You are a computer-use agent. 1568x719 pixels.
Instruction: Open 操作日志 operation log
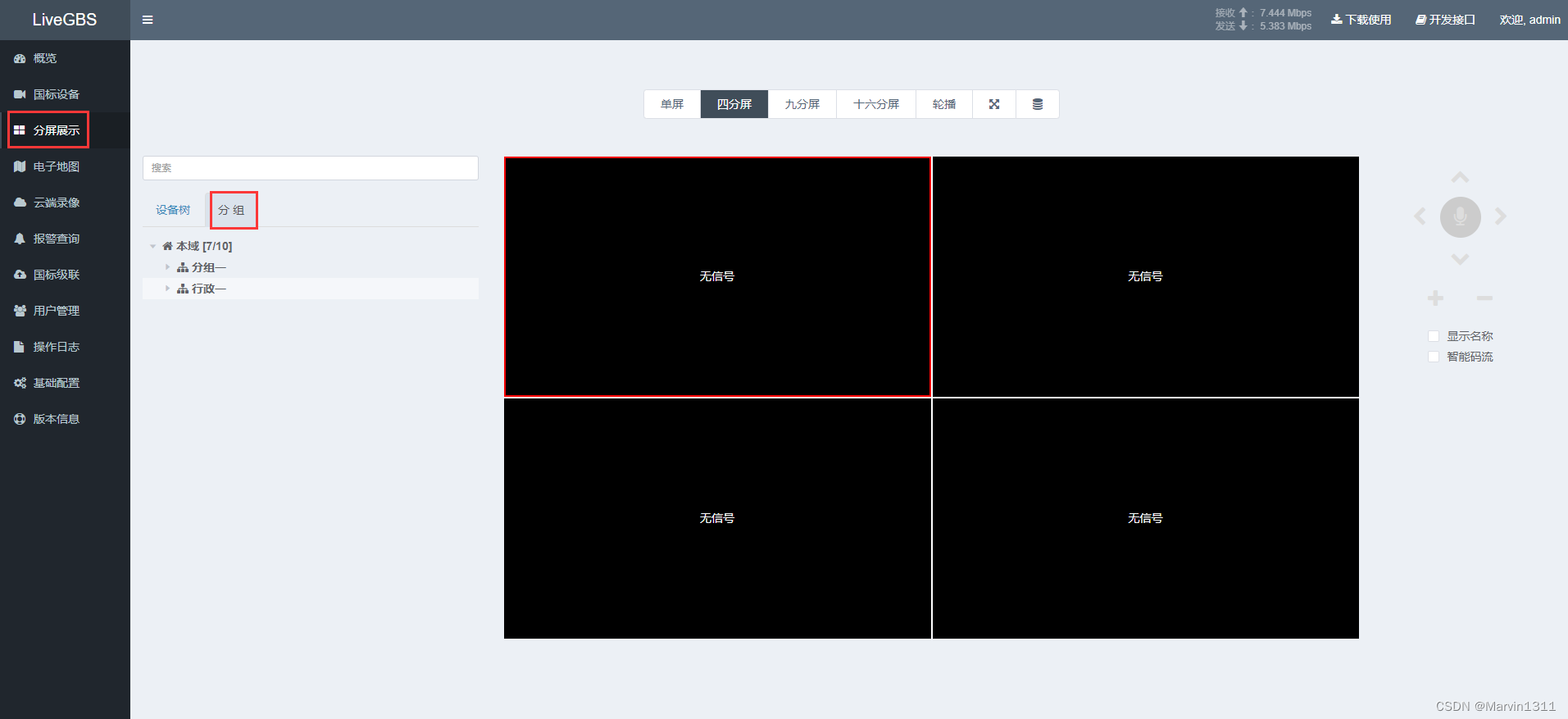65,347
